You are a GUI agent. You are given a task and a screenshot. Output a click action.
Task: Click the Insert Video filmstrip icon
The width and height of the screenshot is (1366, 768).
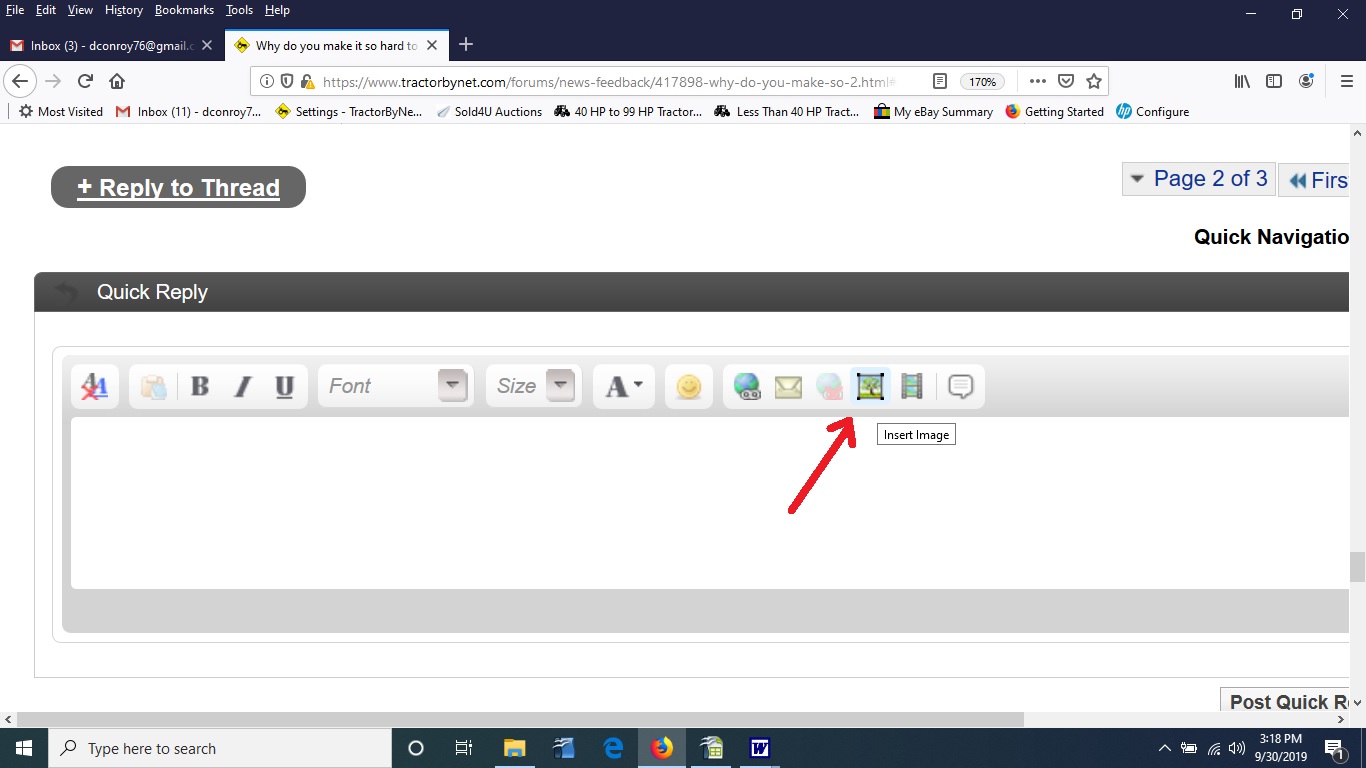[x=911, y=386]
